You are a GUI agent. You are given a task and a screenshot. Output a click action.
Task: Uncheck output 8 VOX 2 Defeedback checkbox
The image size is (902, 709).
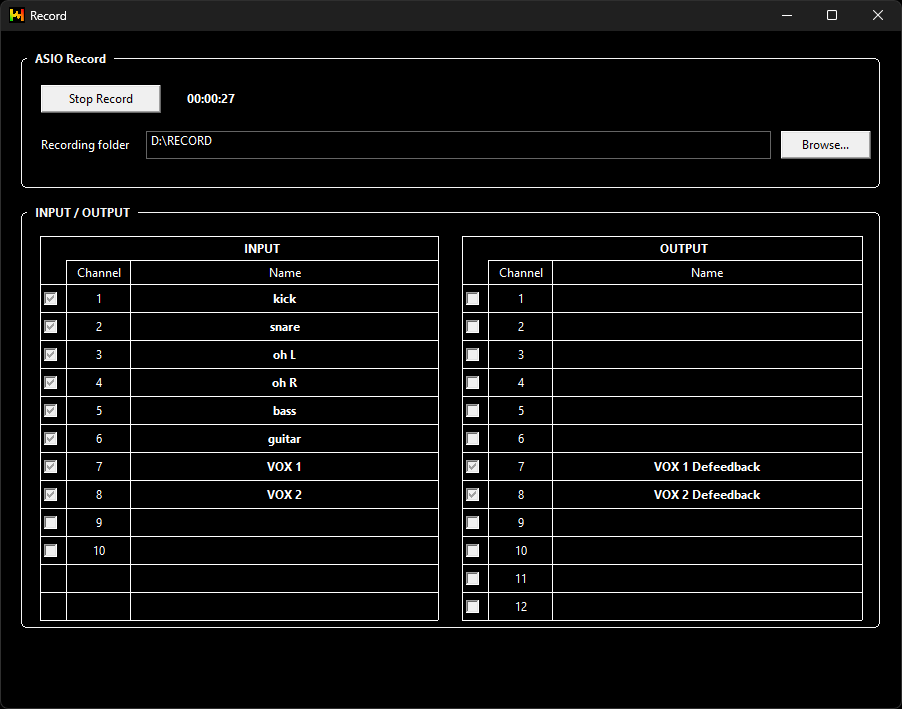coord(472,495)
